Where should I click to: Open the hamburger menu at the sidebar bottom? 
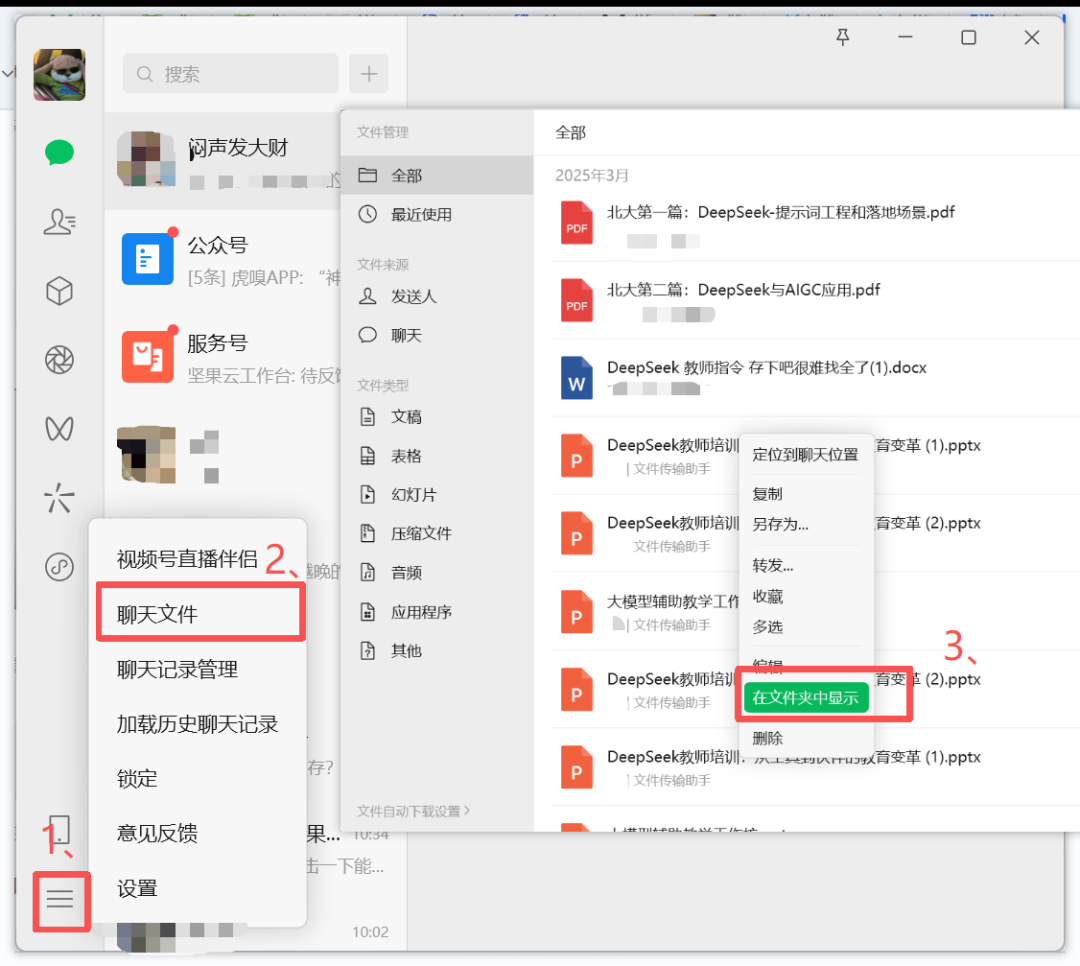(x=60, y=899)
